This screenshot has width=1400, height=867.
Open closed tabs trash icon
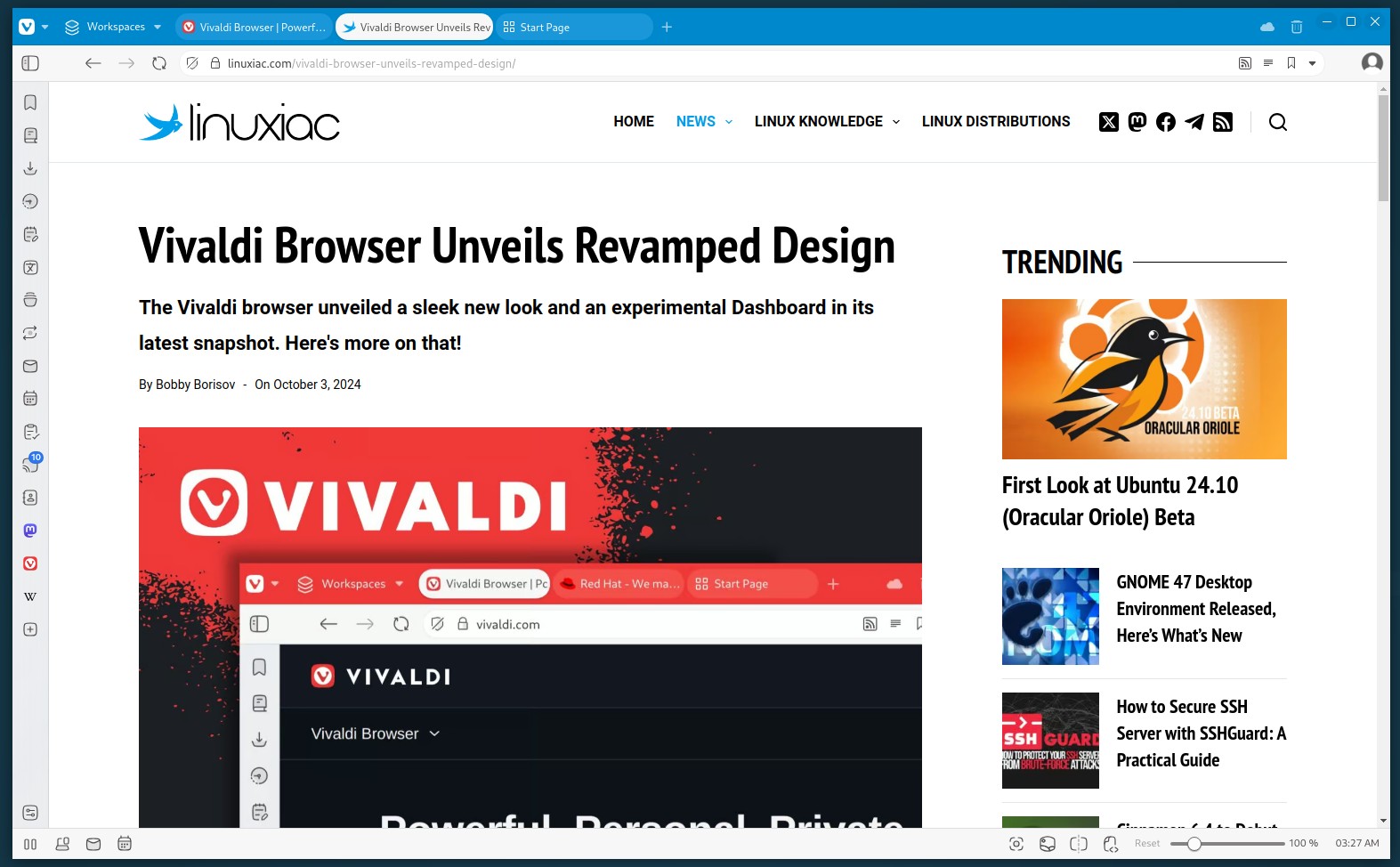[1297, 27]
